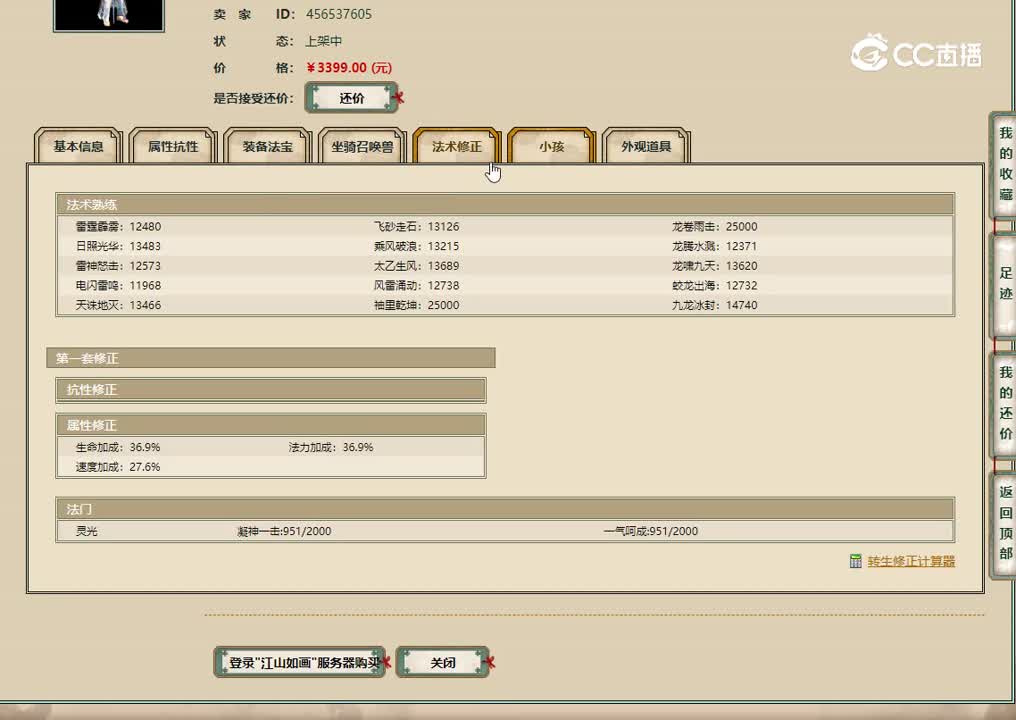This screenshot has width=1016, height=720.
Task: Click 乘风破浪: 13215 entry
Action: [416, 246]
